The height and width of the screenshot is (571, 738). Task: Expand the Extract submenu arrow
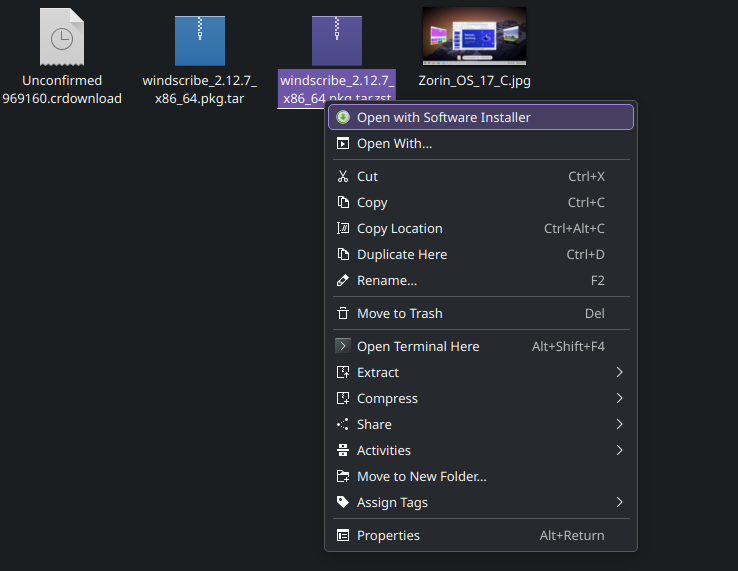point(619,372)
